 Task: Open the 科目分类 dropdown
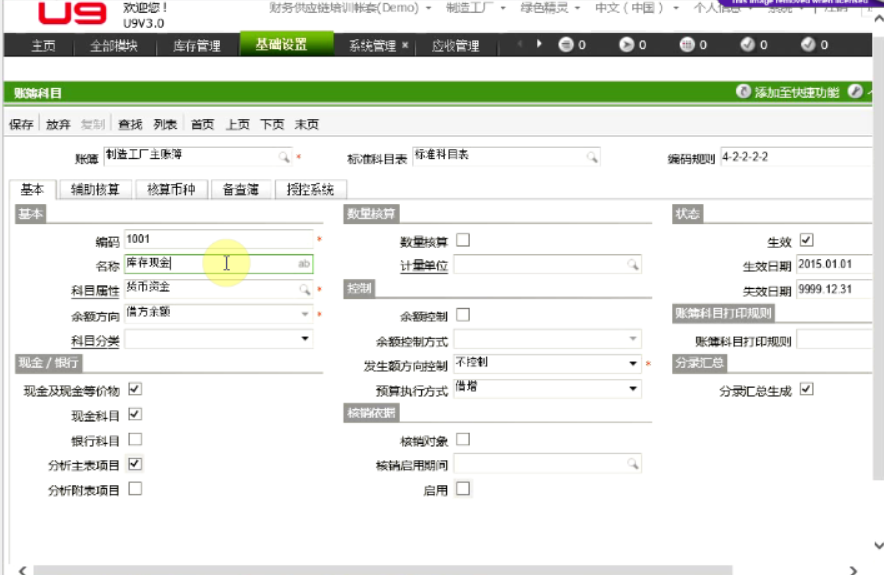[x=304, y=339]
